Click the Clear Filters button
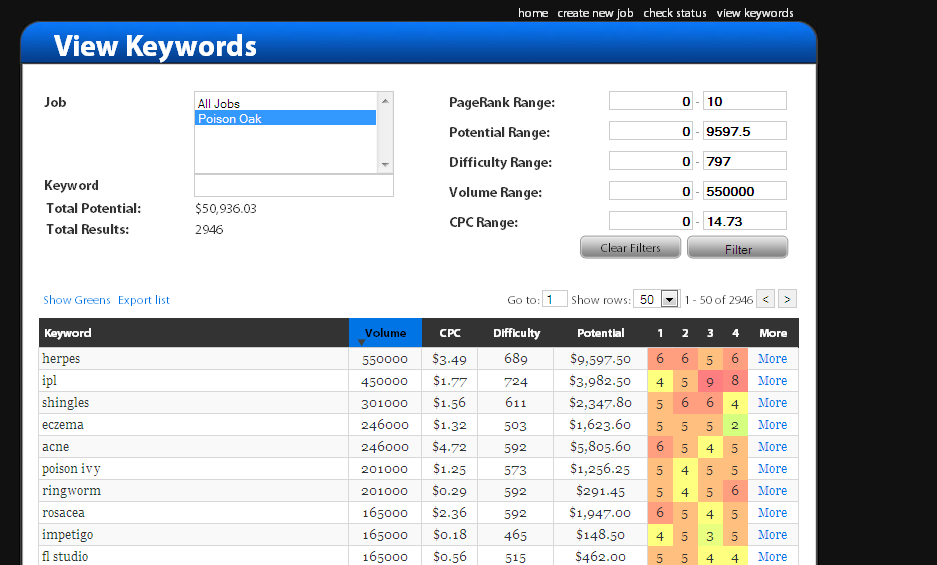Screen dimensions: 937x565 tap(630, 248)
